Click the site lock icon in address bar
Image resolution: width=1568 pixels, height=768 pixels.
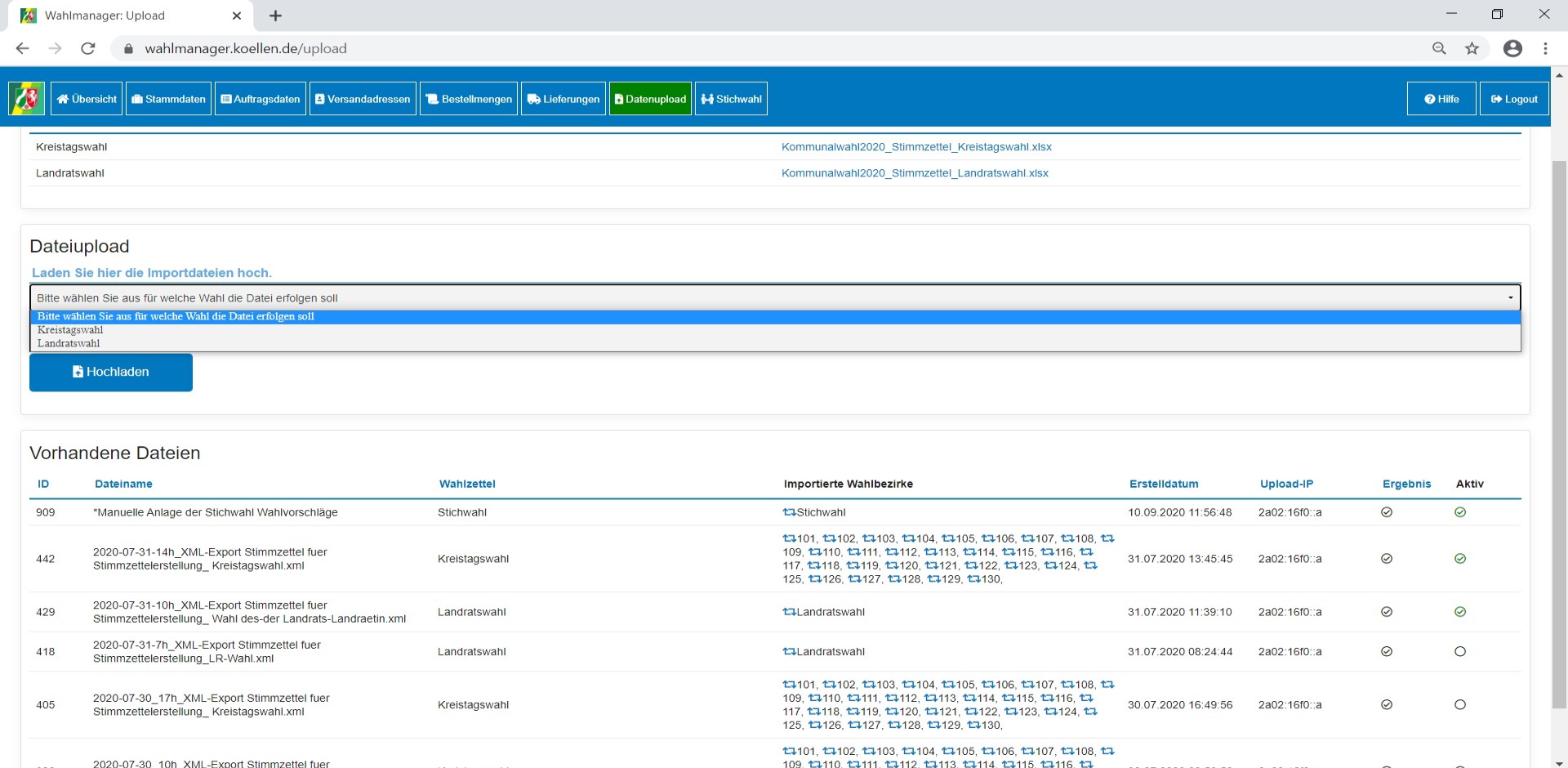point(128,49)
